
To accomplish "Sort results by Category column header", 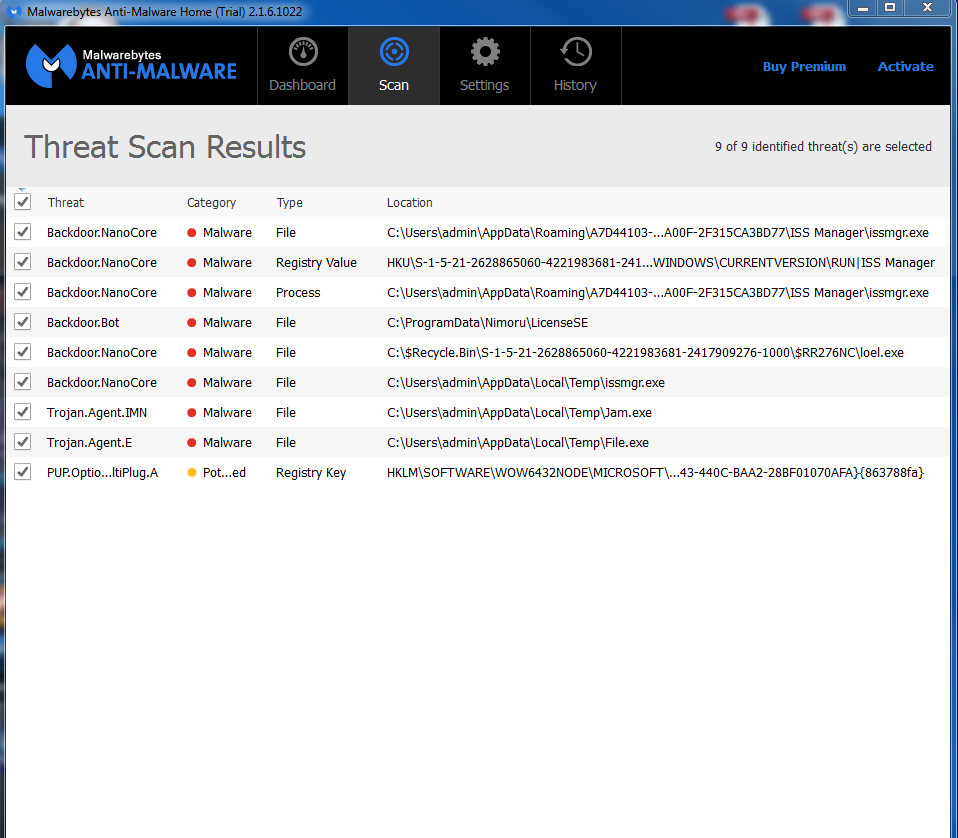I will (211, 203).
